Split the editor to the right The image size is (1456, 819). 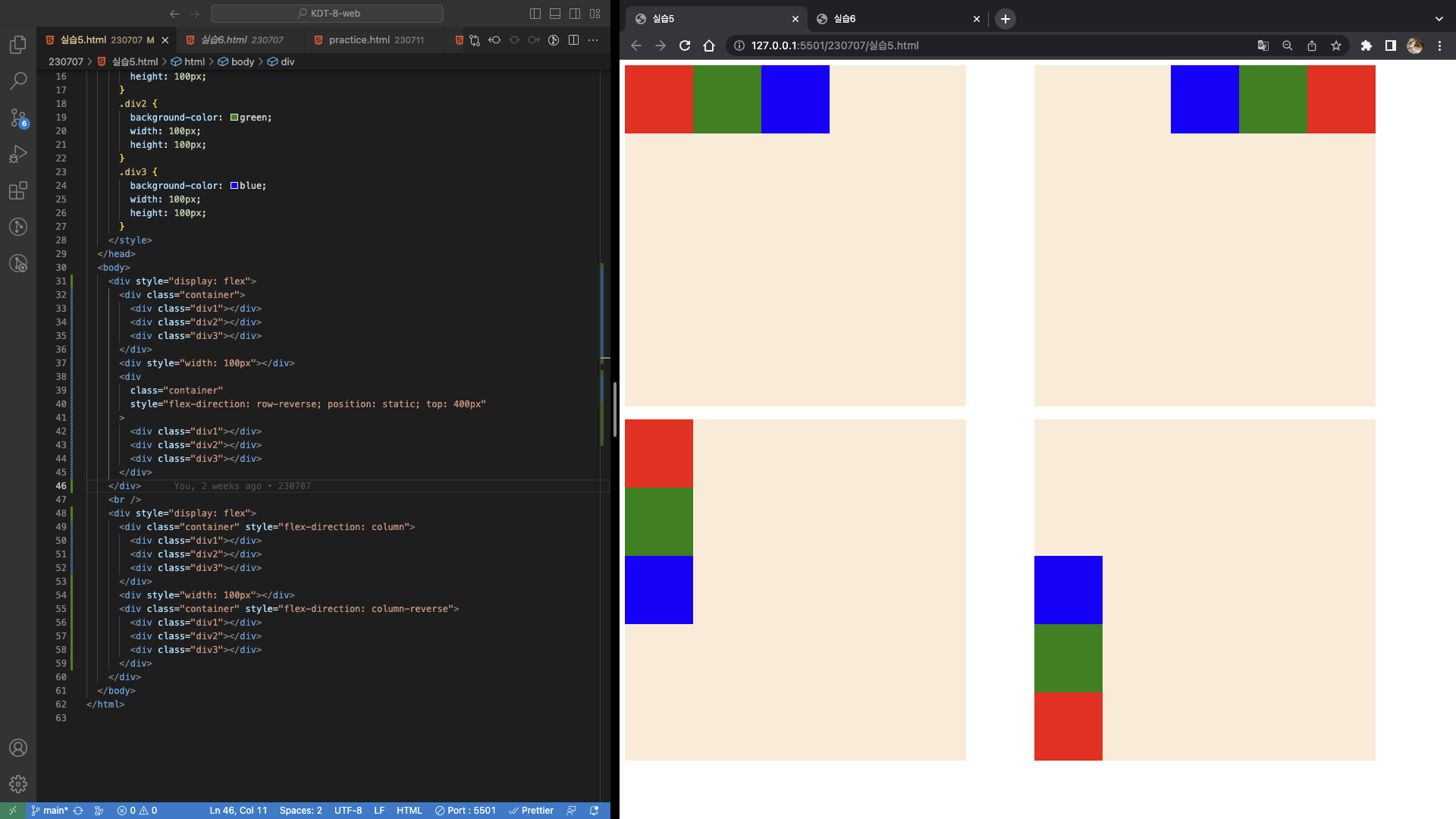(x=573, y=40)
